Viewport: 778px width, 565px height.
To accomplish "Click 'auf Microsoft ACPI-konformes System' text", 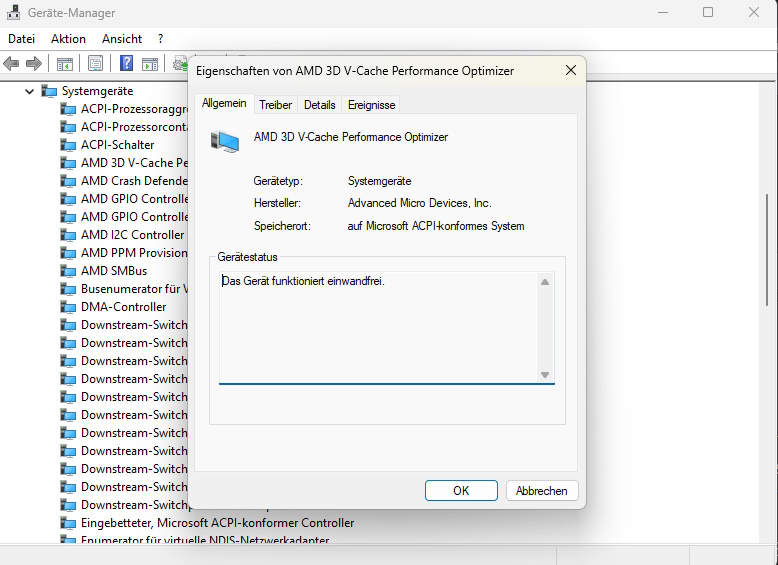I will 436,226.
